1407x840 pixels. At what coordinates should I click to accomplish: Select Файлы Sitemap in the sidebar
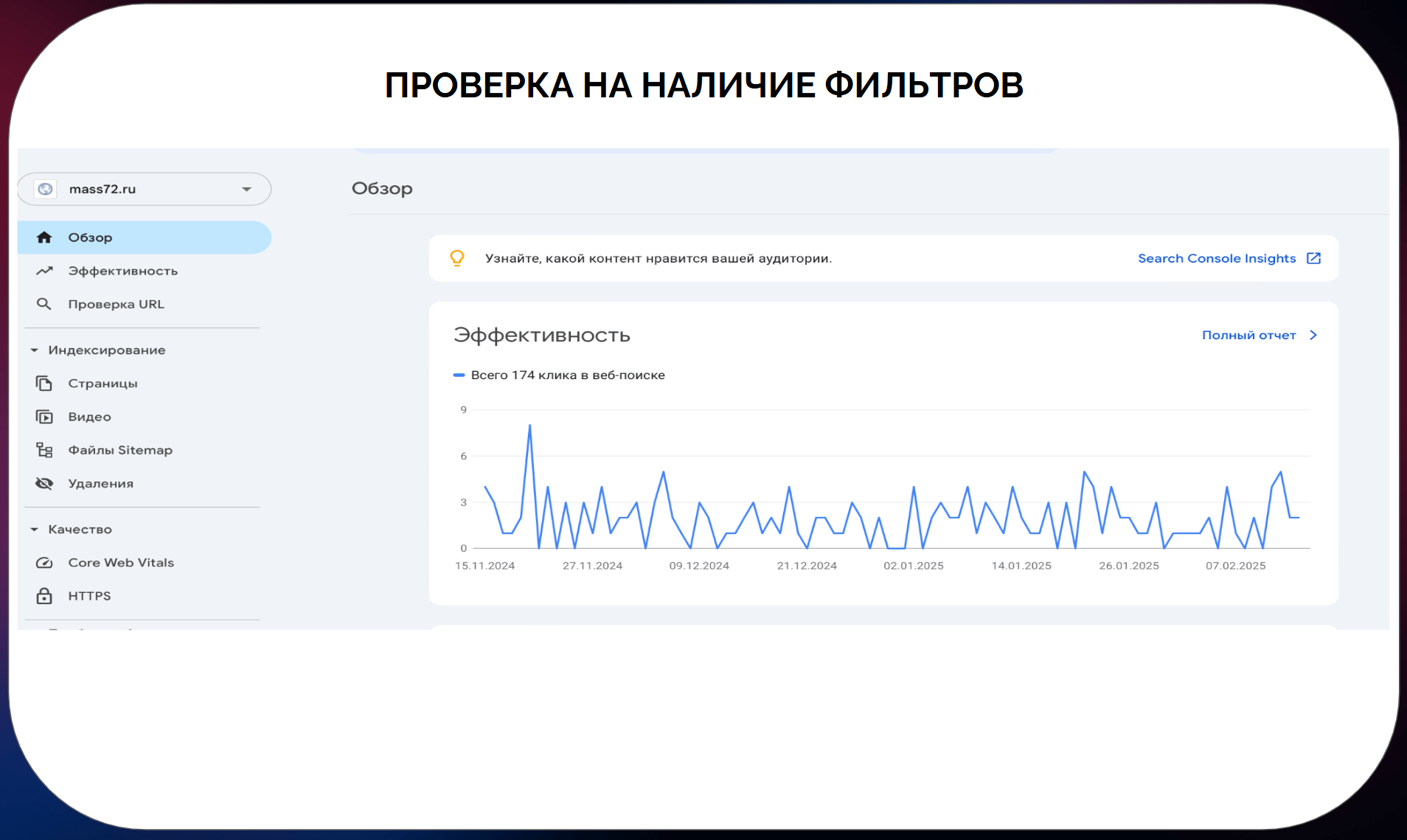pos(119,450)
